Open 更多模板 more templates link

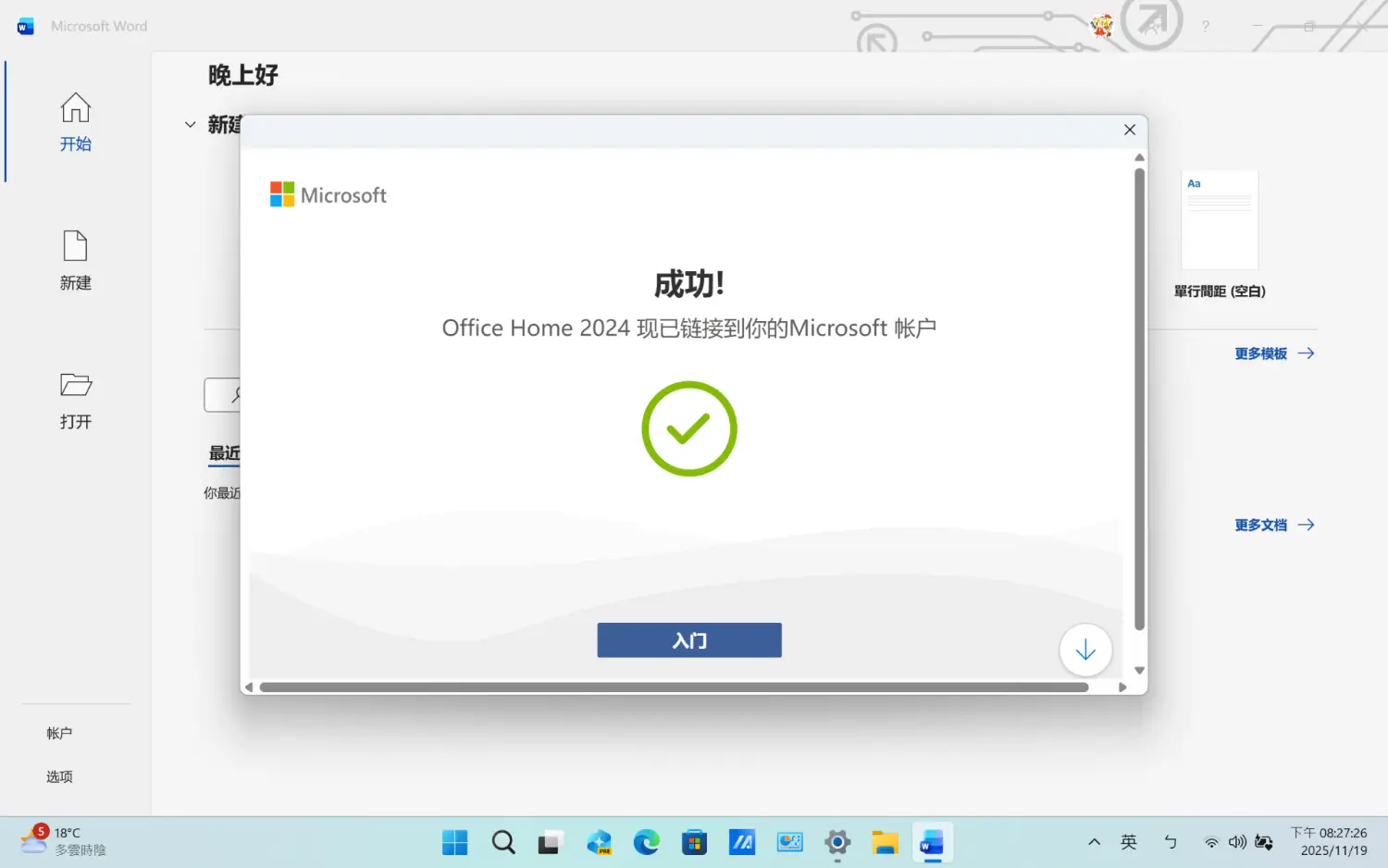[x=1273, y=353]
